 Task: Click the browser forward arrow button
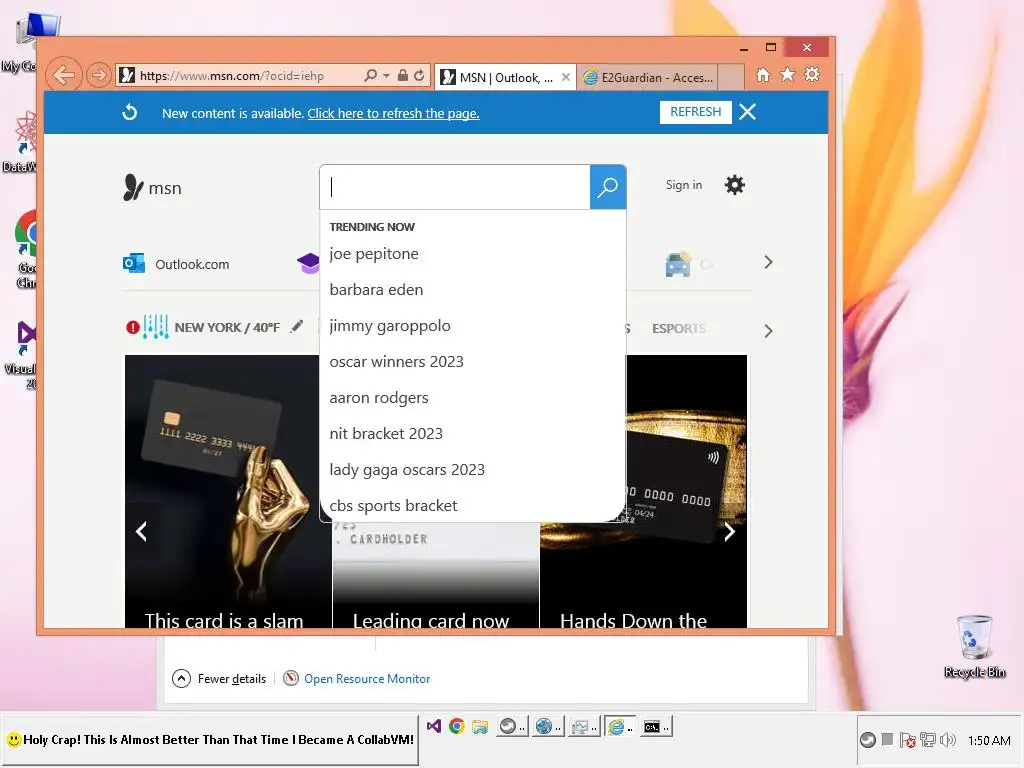(x=99, y=75)
